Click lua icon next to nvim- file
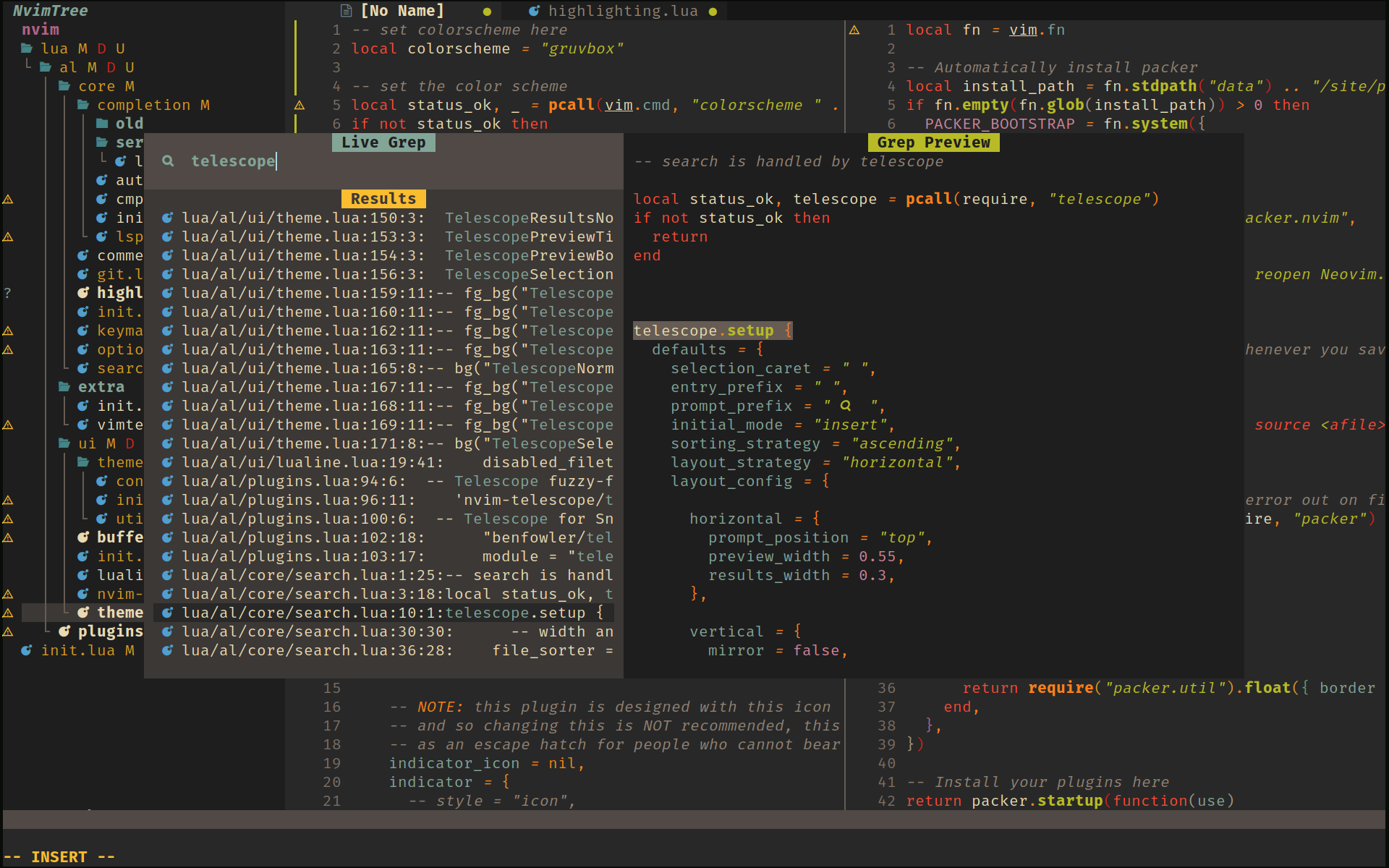The height and width of the screenshot is (868, 1389). coord(83,594)
